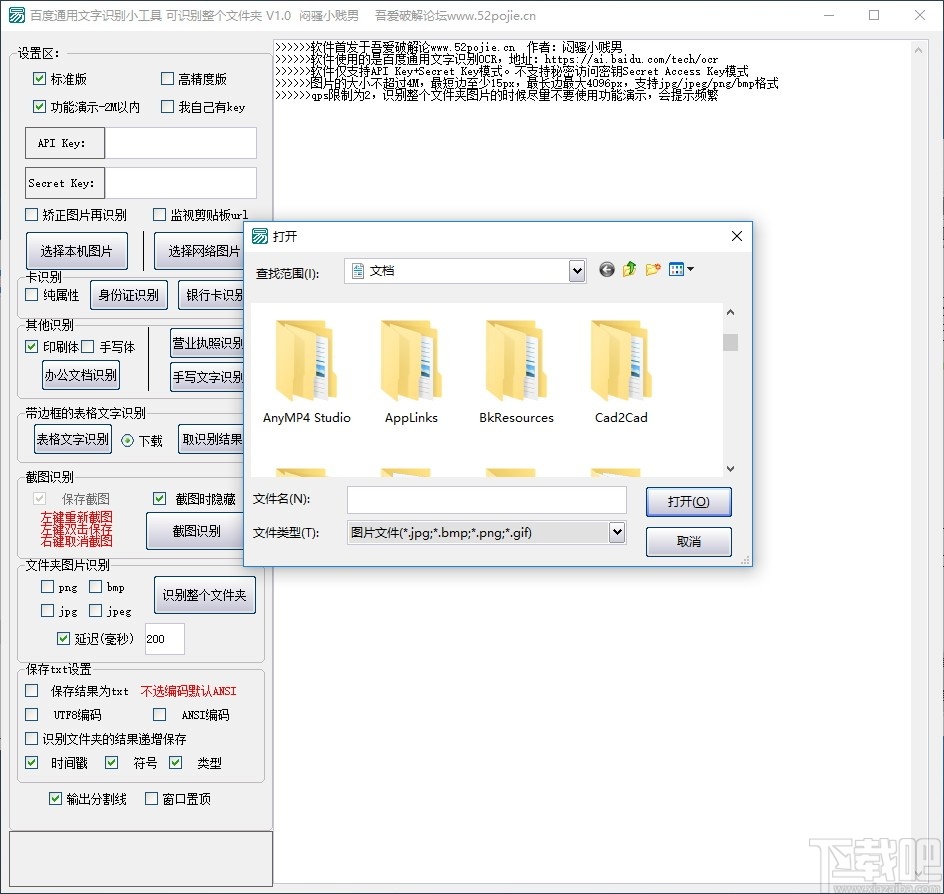Open the 文件类型 file type dropdown
This screenshot has height=894, width=944.
click(x=616, y=532)
